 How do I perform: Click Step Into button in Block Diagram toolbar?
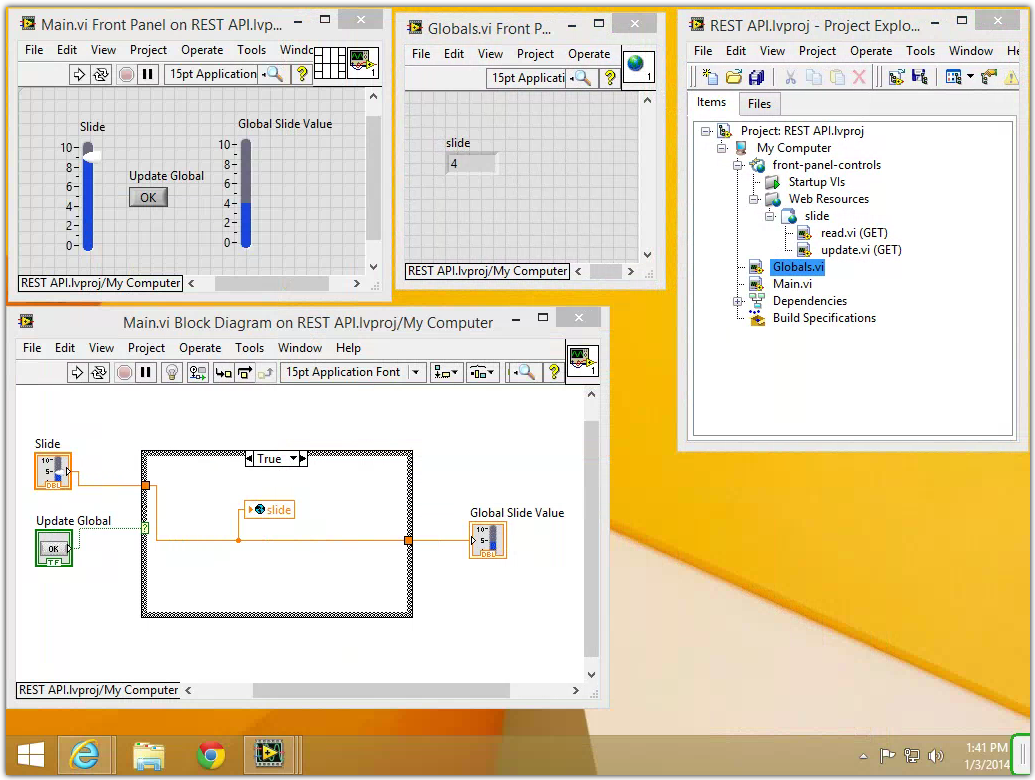point(223,372)
